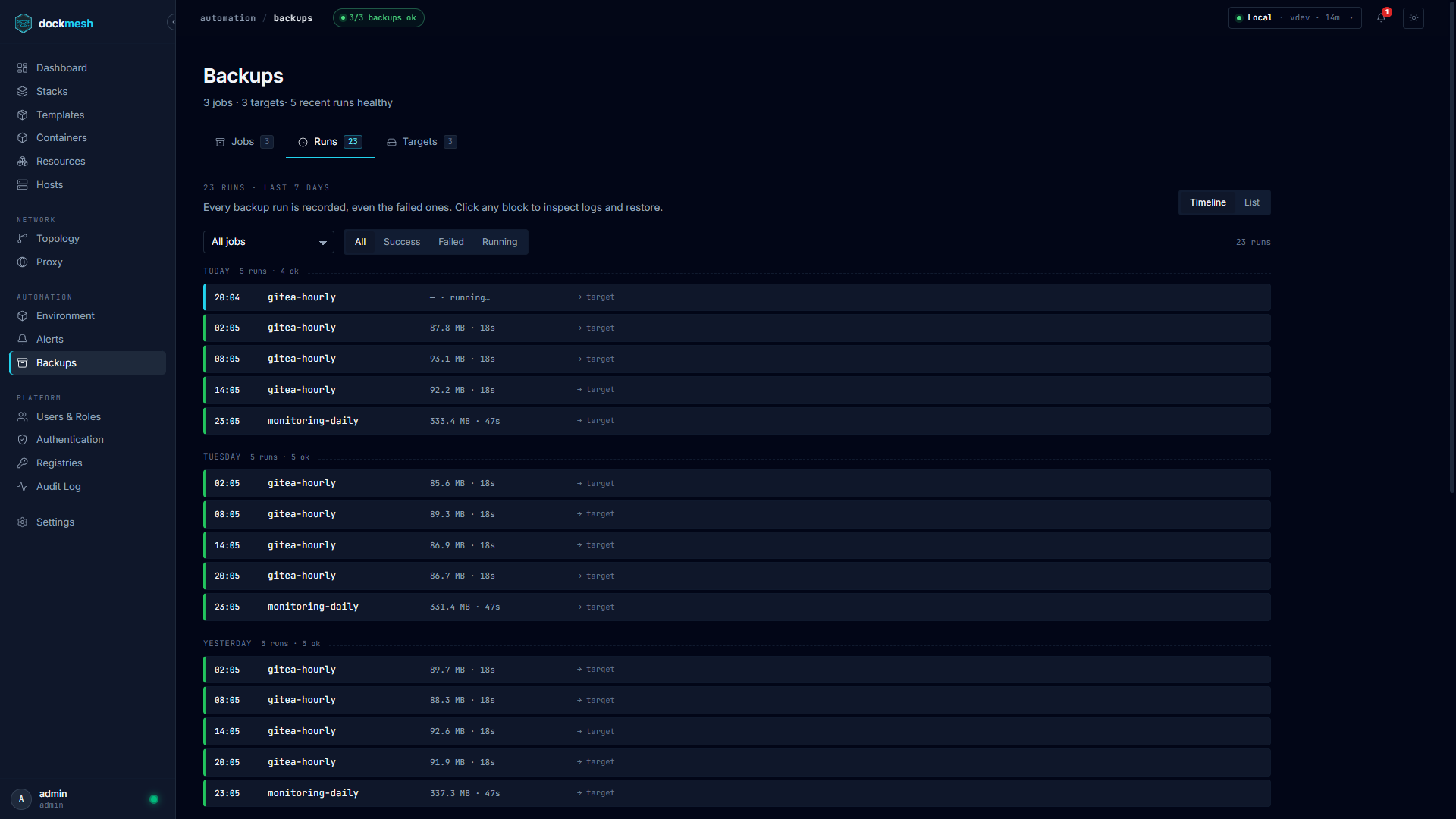The height and width of the screenshot is (819, 1456).
Task: Switch to List view
Action: (1252, 202)
